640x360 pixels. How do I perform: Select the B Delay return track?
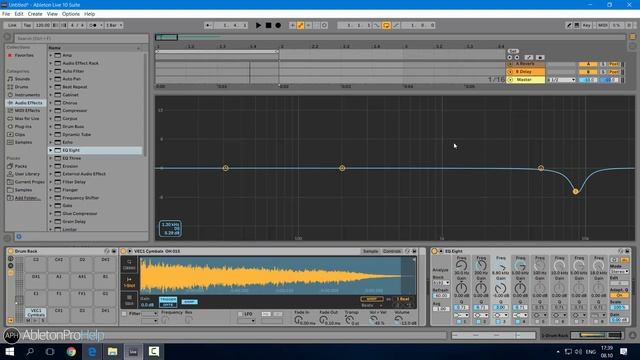pyautogui.click(x=526, y=72)
